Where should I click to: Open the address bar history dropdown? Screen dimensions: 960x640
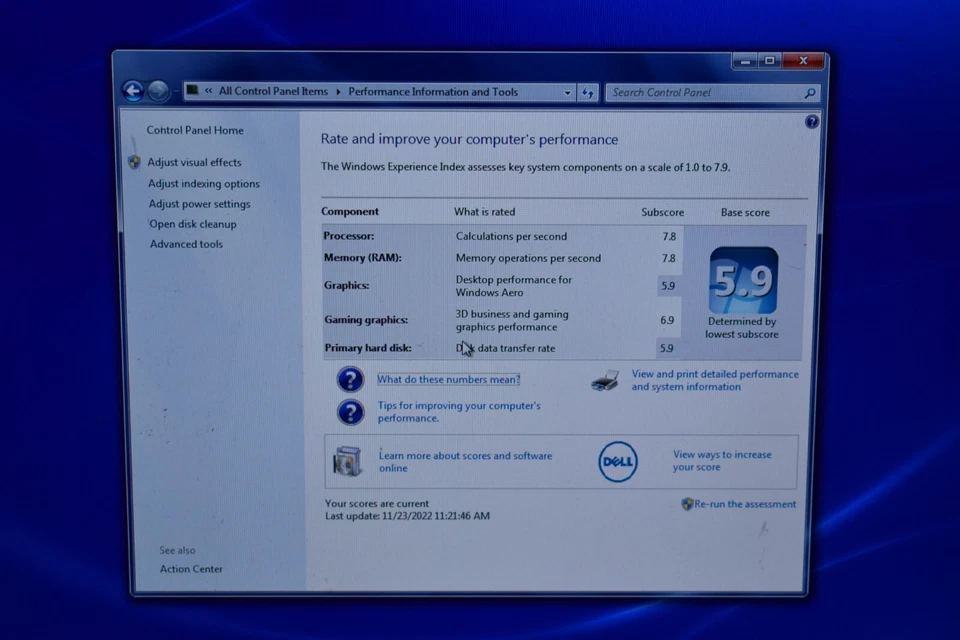tap(567, 93)
